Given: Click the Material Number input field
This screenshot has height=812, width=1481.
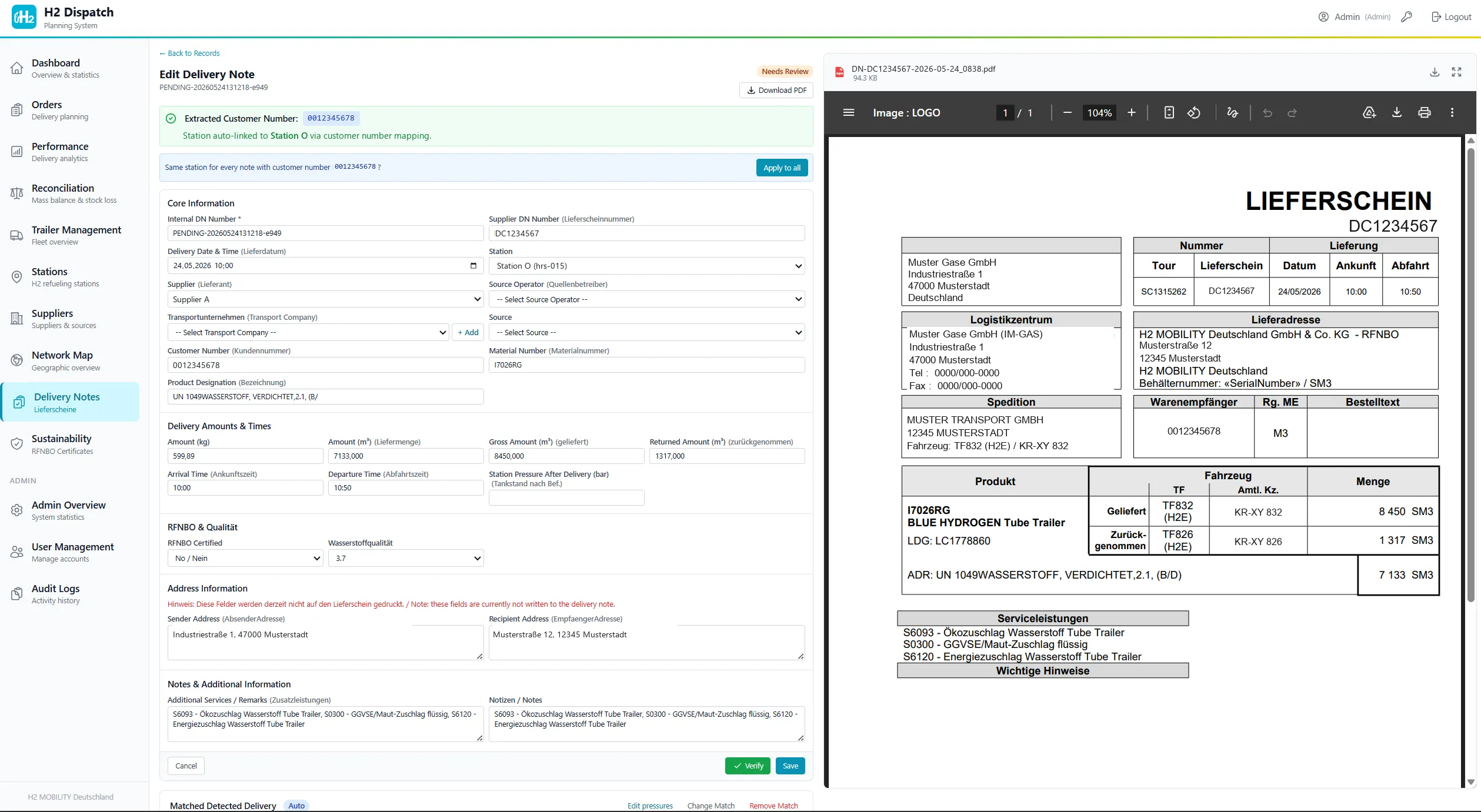Looking at the screenshot, I should pyautogui.click(x=646, y=365).
